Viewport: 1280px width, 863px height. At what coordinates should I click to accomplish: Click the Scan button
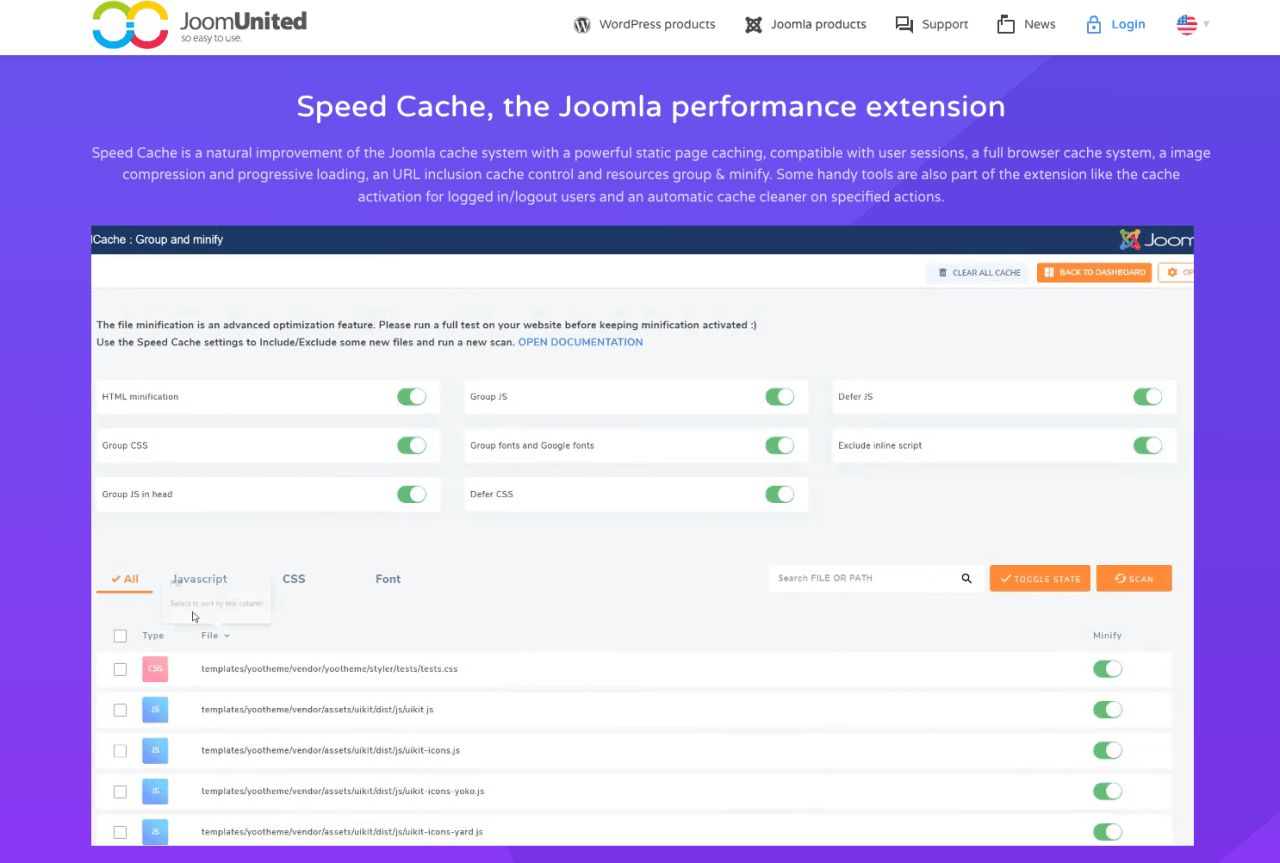pyautogui.click(x=1134, y=578)
